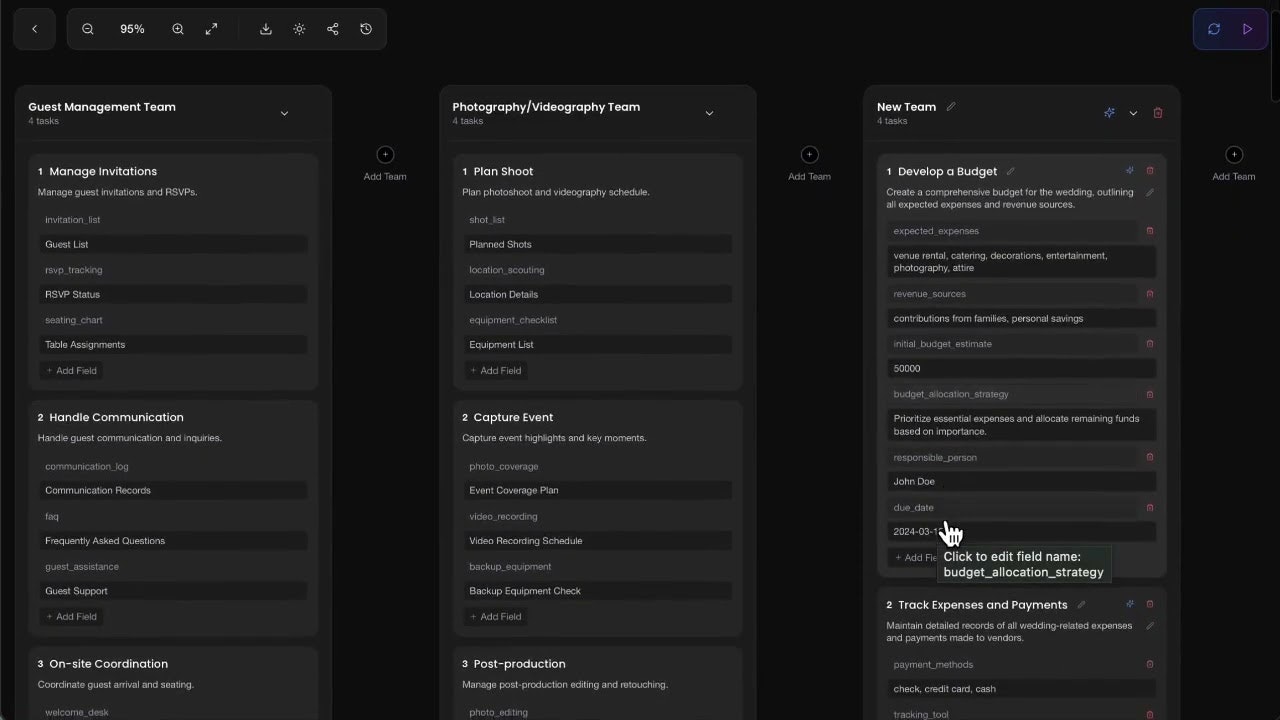This screenshot has width=1280, height=720.
Task: Edit the expected_expenses field name
Action: (x=1012, y=231)
